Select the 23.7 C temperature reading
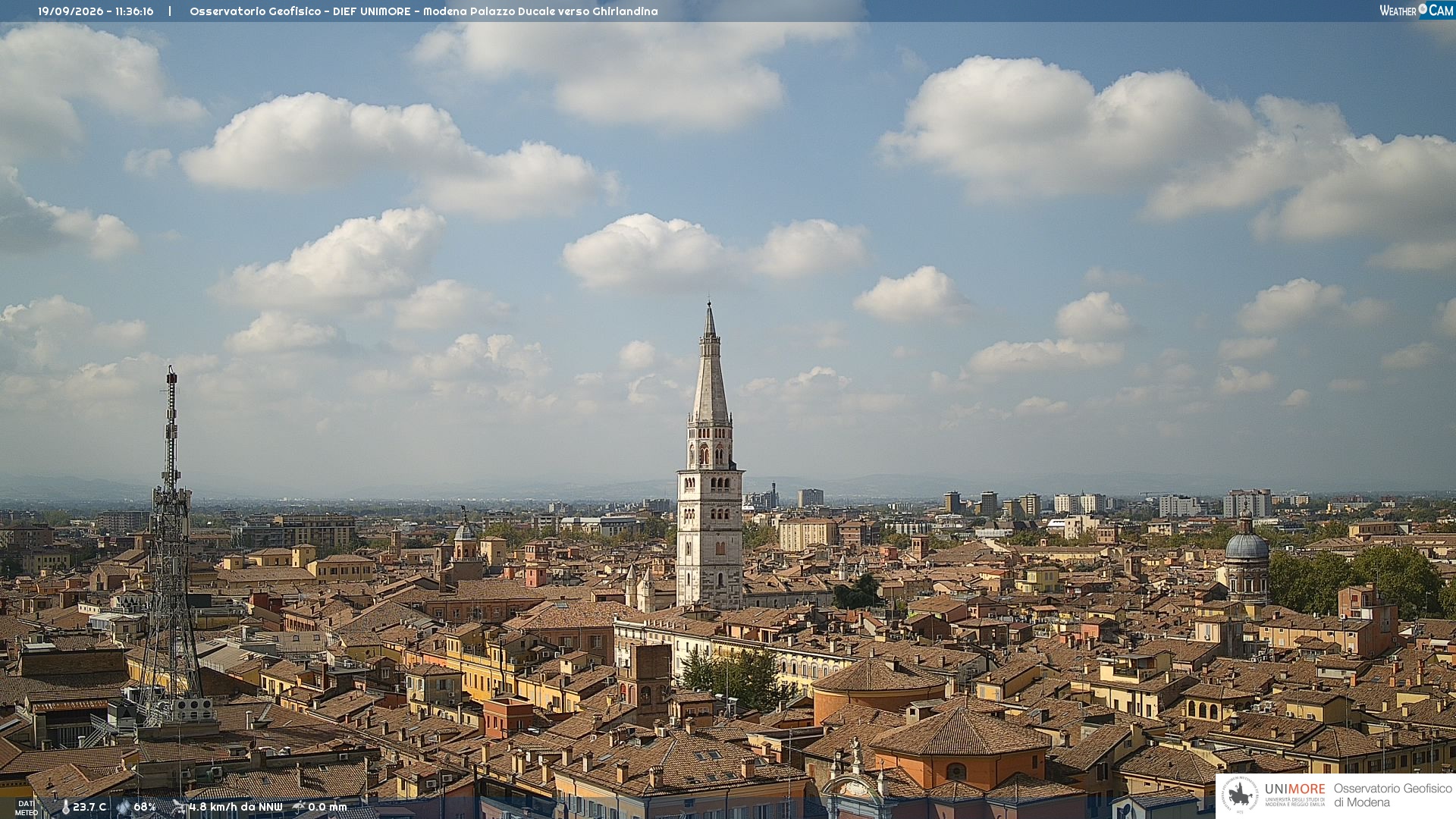 pyautogui.click(x=89, y=808)
